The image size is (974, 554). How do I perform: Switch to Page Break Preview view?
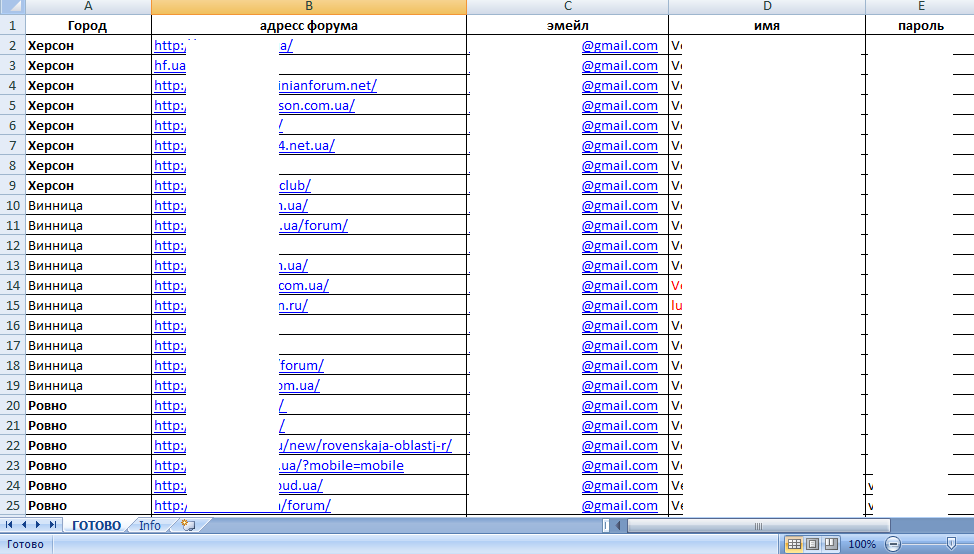click(831, 544)
